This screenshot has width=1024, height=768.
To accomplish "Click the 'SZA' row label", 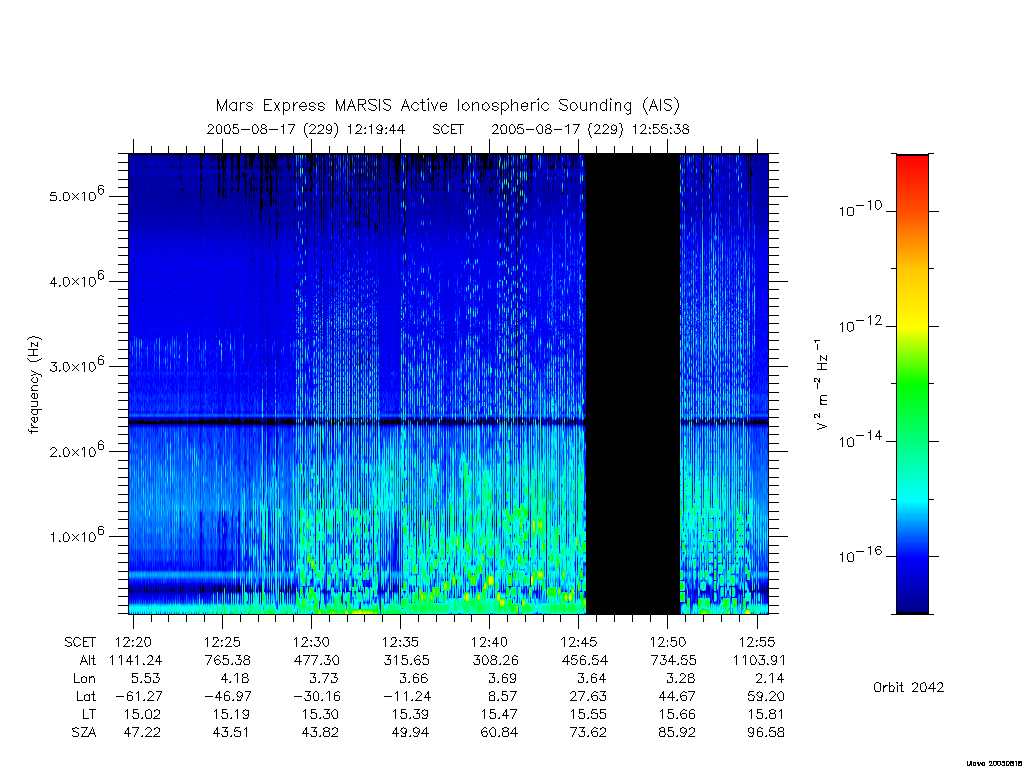I will click(84, 732).
